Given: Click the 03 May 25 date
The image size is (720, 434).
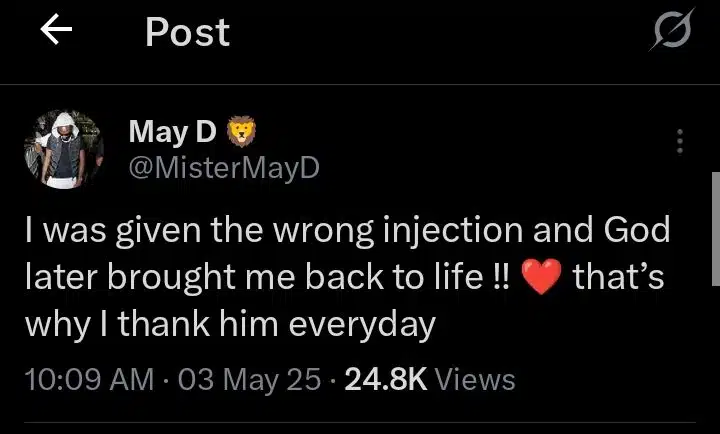Looking at the screenshot, I should (x=248, y=379).
